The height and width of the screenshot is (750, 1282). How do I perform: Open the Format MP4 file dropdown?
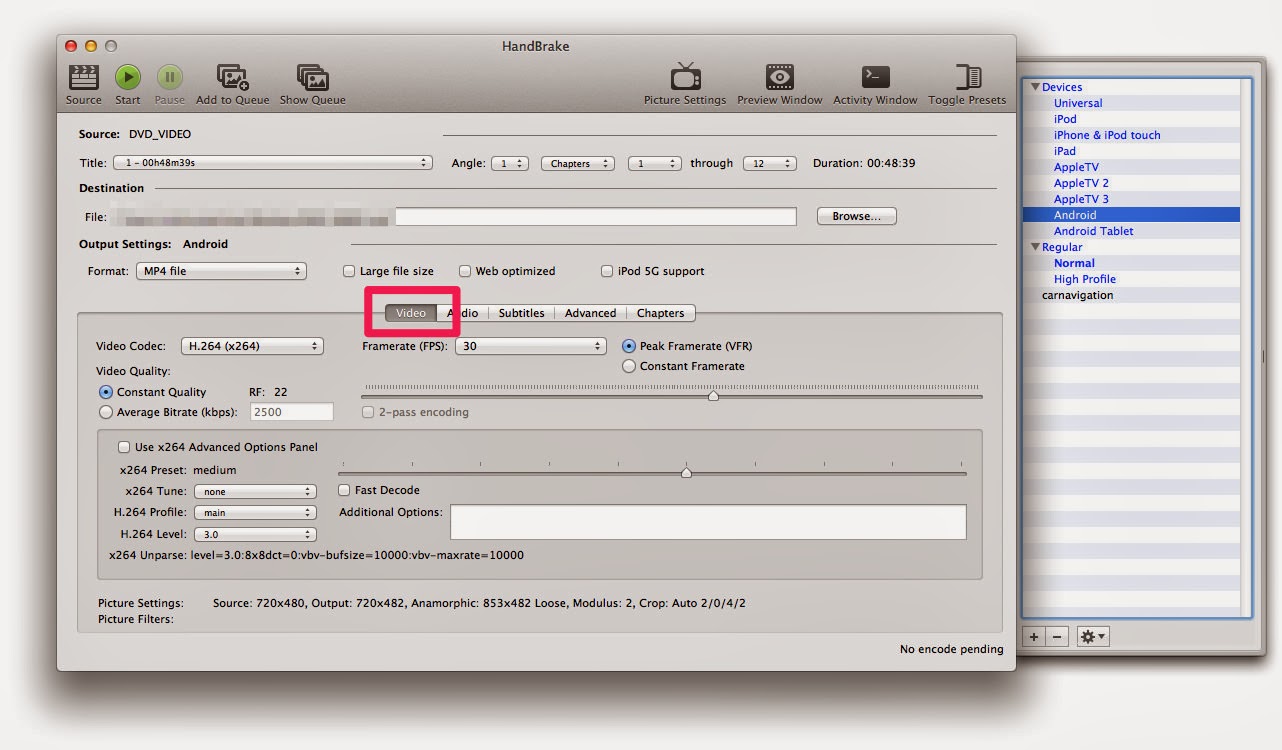[221, 271]
